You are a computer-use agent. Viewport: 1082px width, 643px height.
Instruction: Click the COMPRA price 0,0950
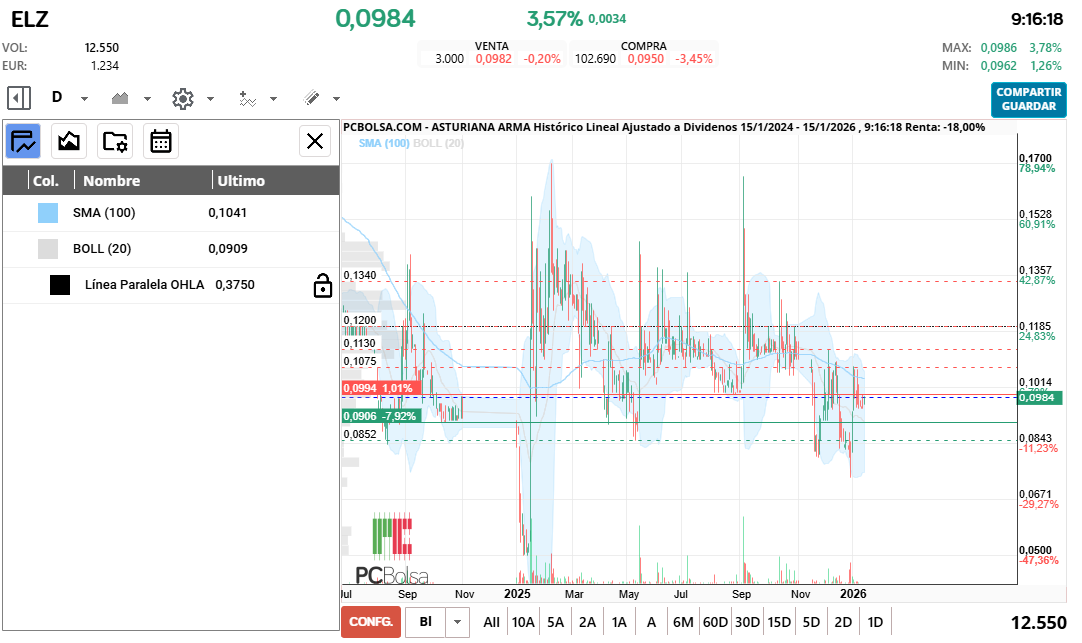(x=646, y=59)
